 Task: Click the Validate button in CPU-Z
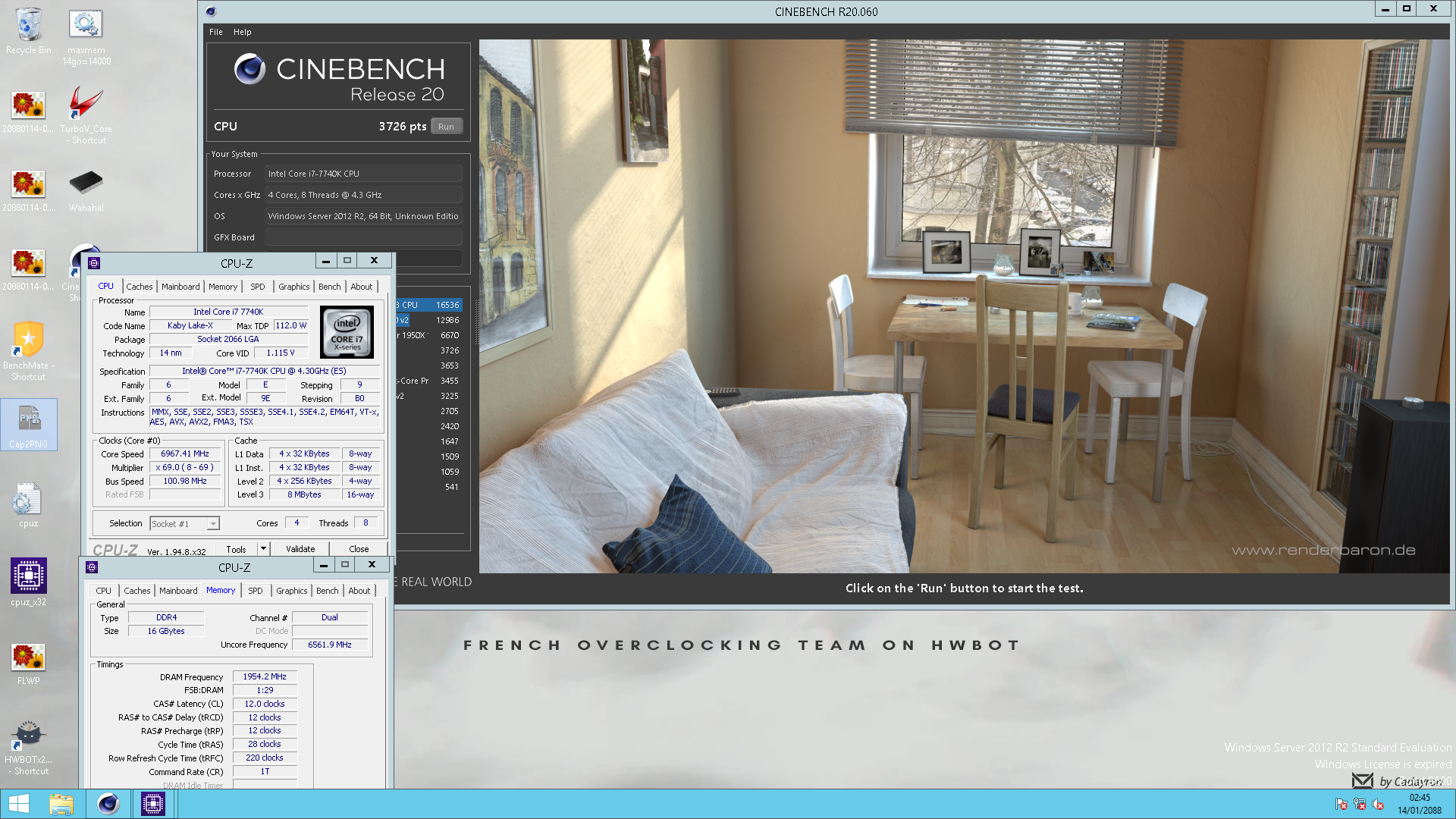[300, 549]
